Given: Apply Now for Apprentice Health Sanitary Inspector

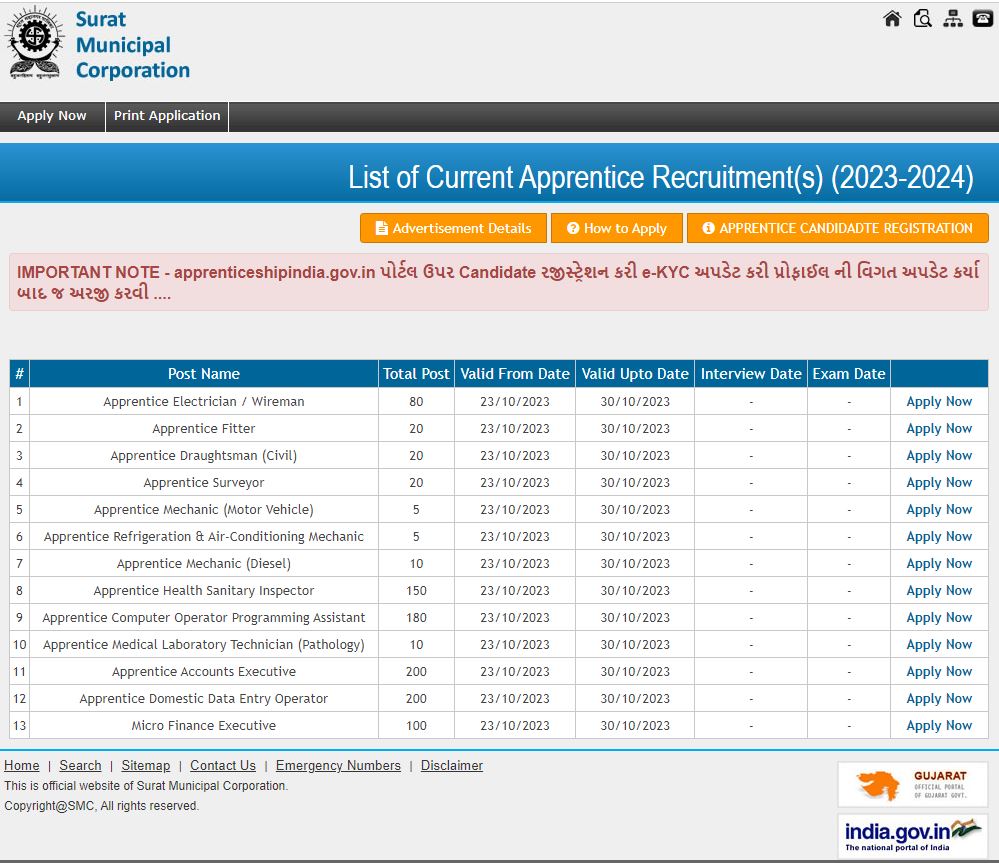Looking at the screenshot, I should tap(939, 591).
